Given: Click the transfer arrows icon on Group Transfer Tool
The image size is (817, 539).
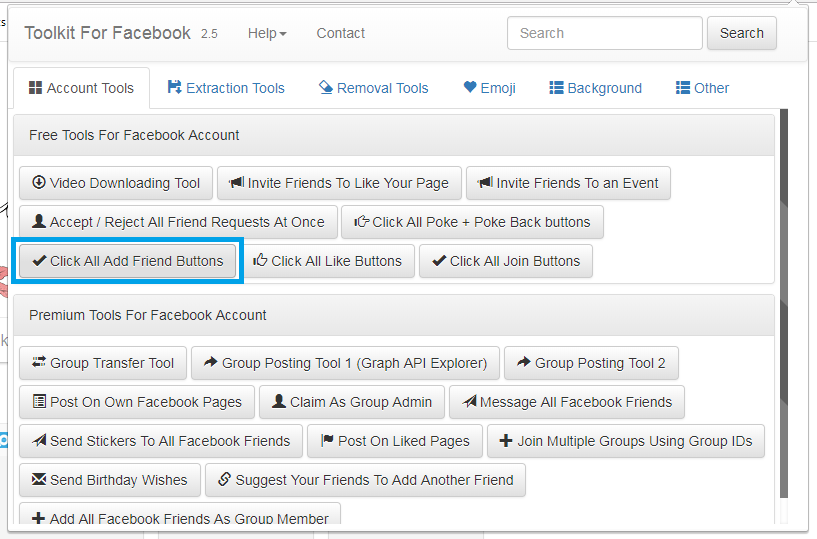Looking at the screenshot, I should 39,363.
